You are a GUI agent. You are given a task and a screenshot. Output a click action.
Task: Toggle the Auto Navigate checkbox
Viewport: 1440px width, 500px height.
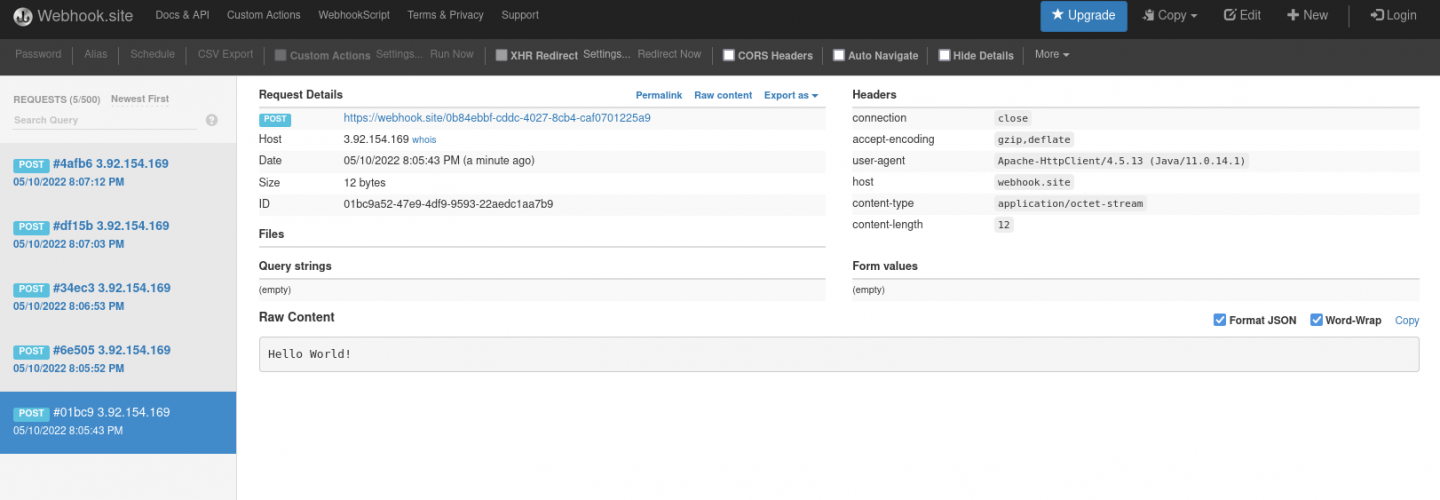point(839,55)
